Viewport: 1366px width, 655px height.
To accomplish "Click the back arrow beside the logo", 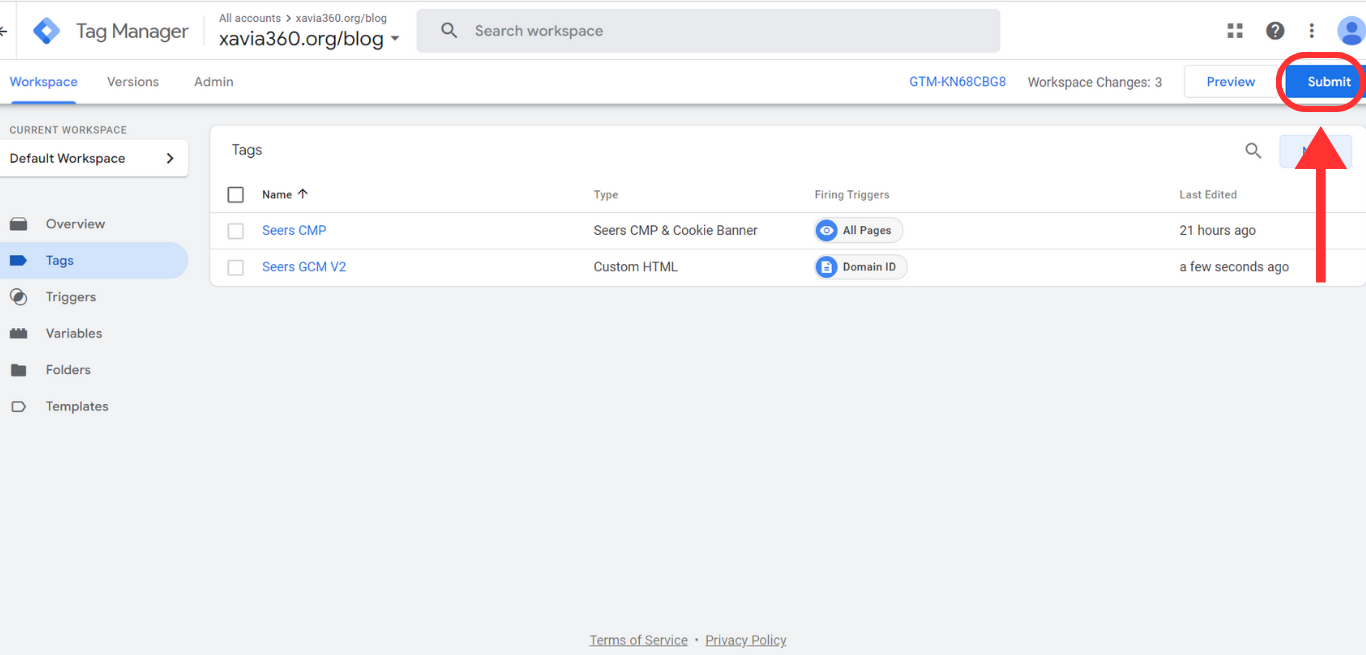I will (4, 31).
